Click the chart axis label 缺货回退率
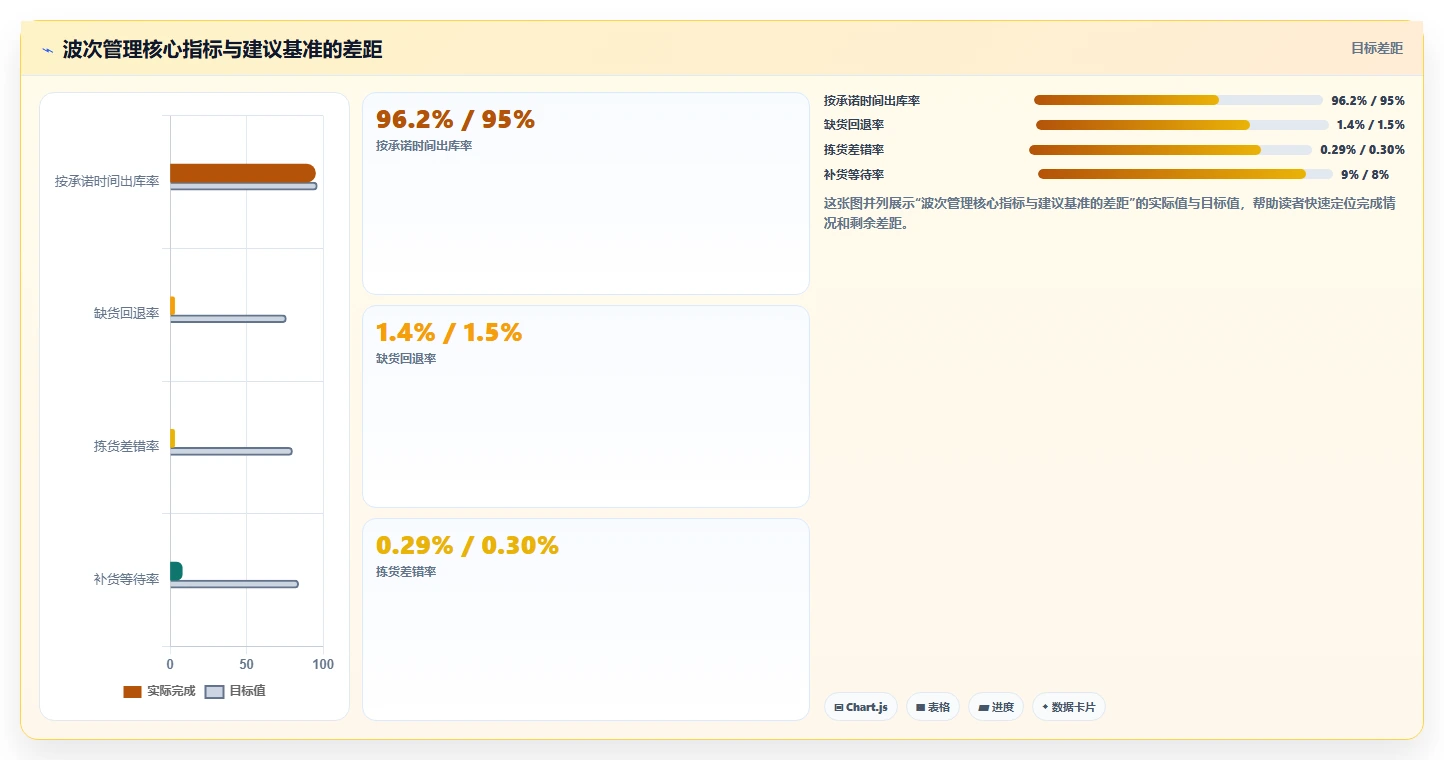 point(127,313)
